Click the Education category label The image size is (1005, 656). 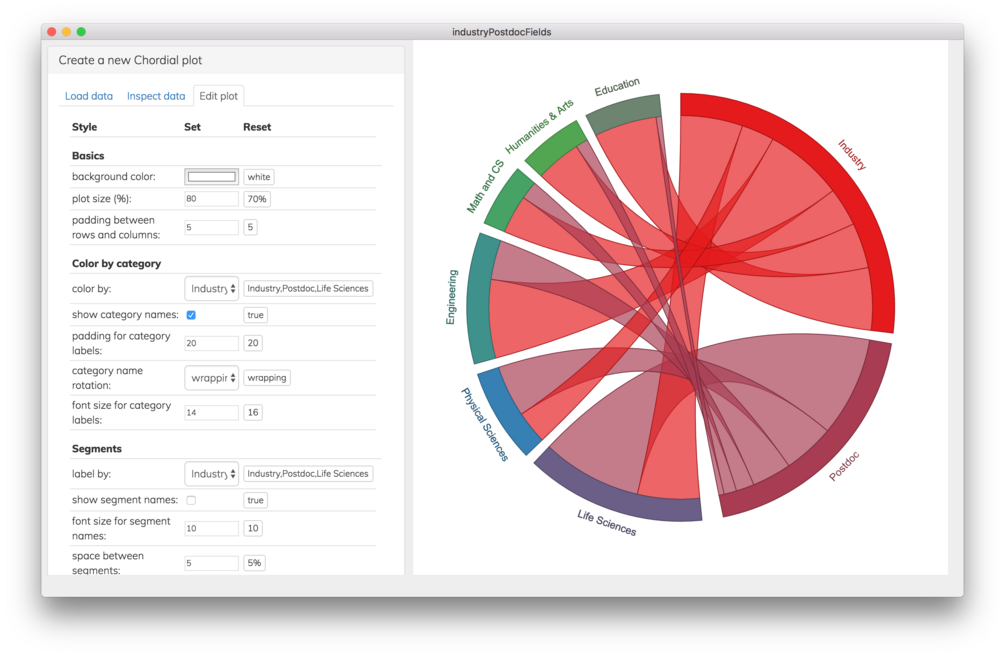pyautogui.click(x=617, y=87)
